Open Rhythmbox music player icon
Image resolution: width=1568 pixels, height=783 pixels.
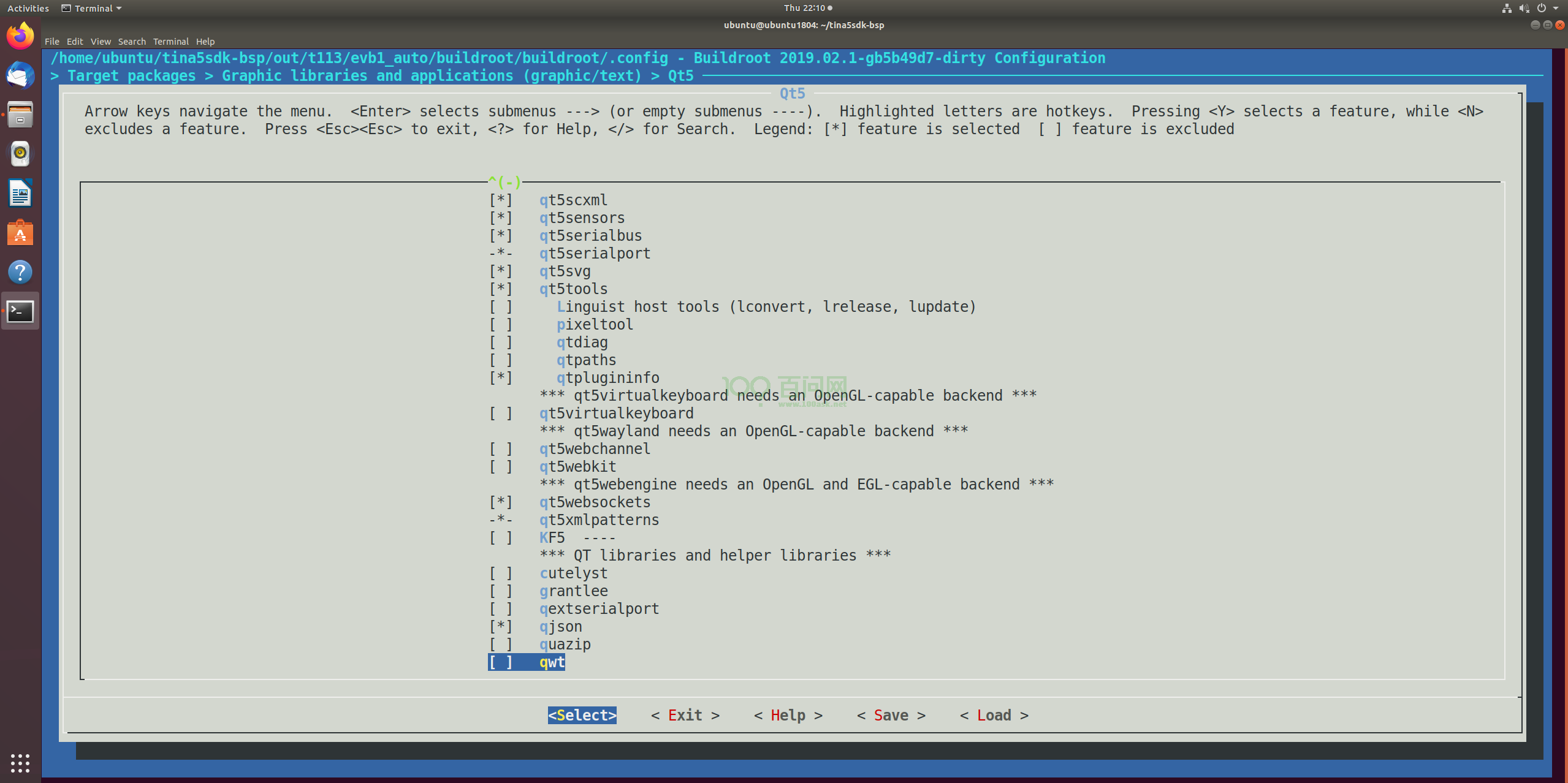[x=20, y=154]
